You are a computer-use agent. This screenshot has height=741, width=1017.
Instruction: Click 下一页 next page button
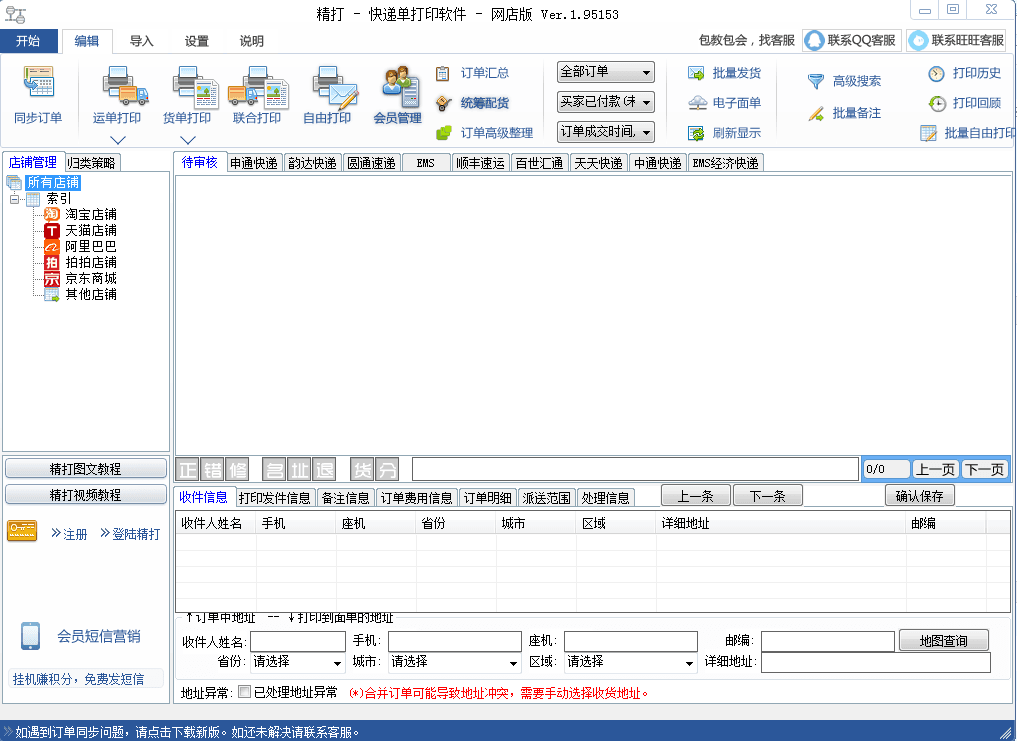(985, 469)
